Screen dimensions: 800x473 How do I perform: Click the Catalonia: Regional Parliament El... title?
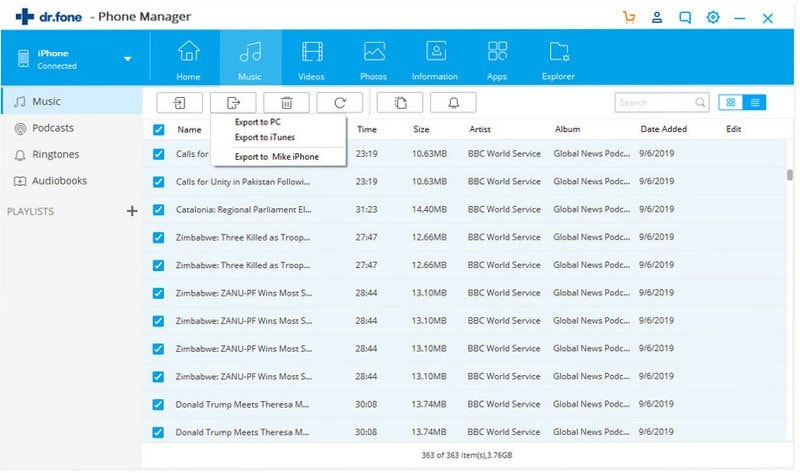click(243, 210)
